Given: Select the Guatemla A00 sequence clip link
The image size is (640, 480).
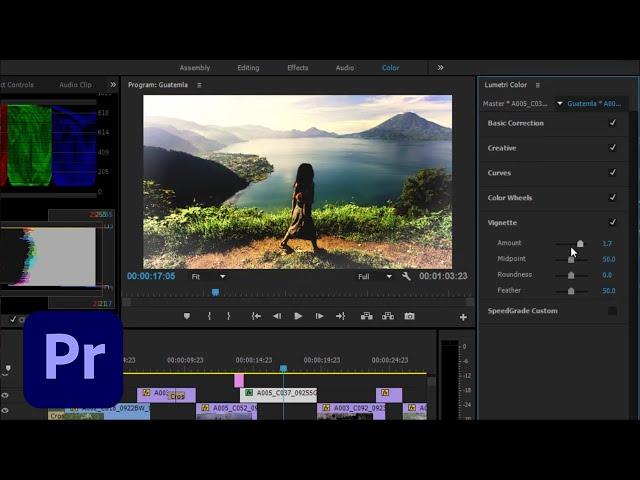Looking at the screenshot, I should tap(594, 104).
